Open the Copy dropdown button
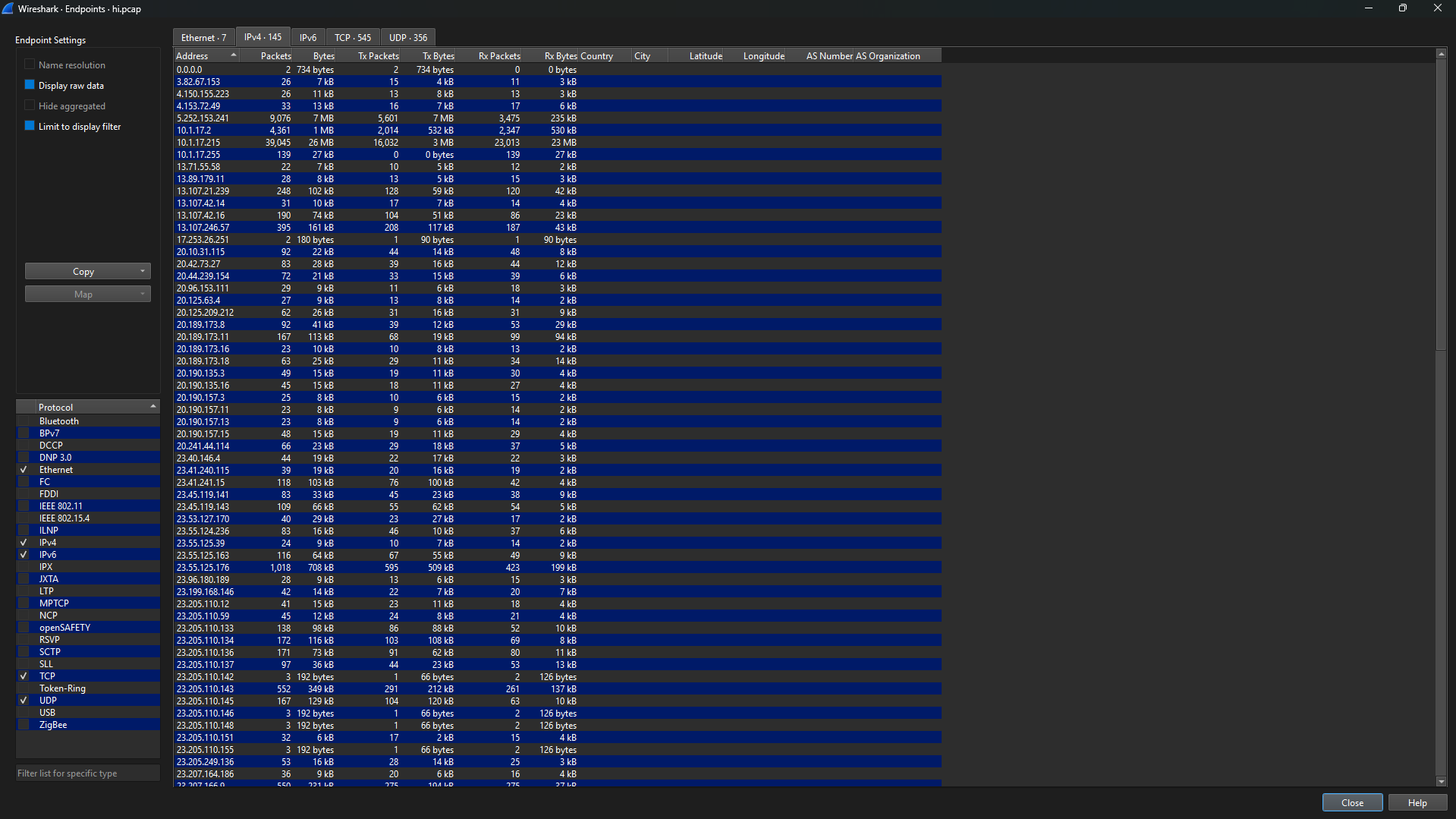The image size is (1456, 819). (88, 271)
